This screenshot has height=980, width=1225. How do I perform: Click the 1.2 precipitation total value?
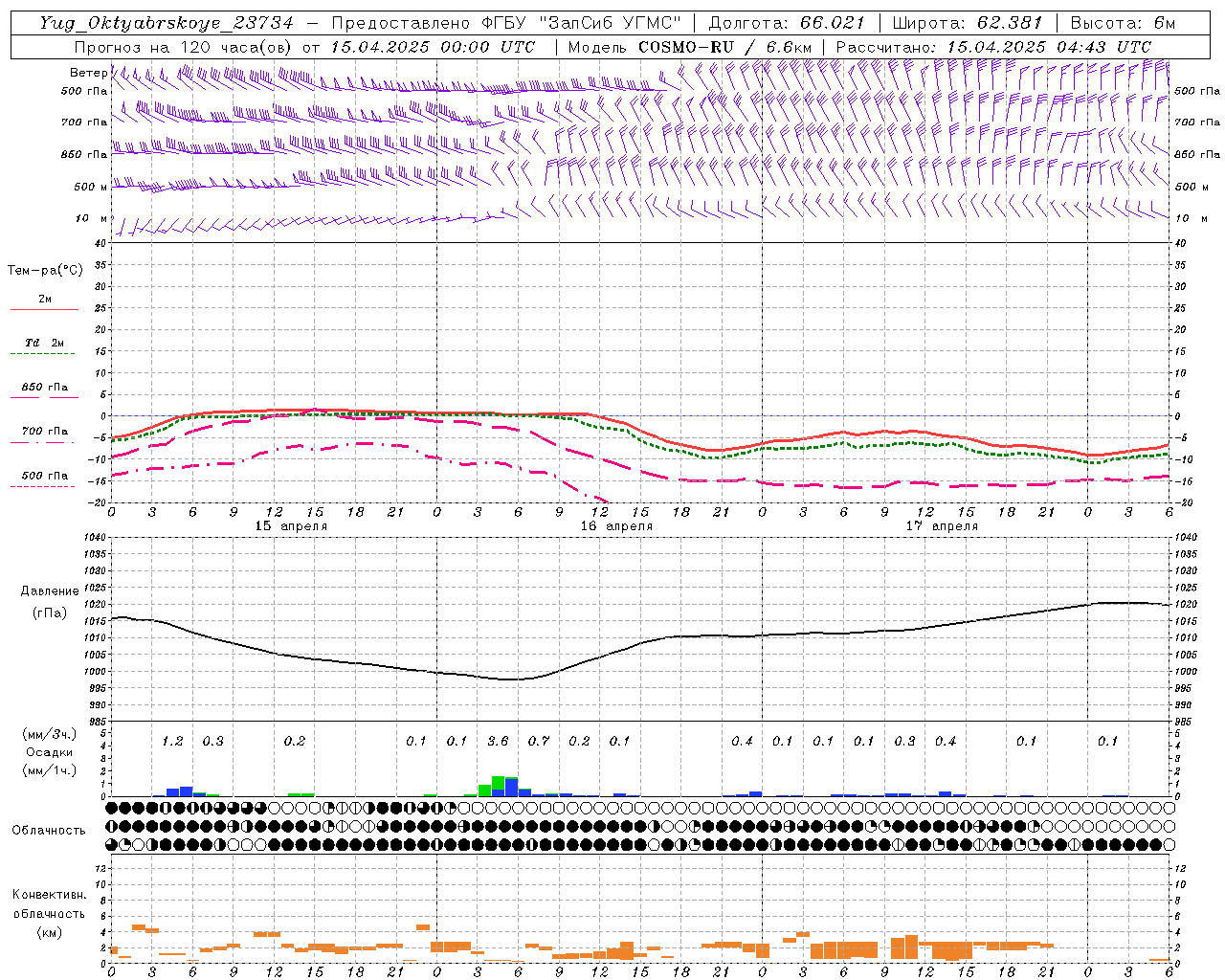click(x=172, y=742)
